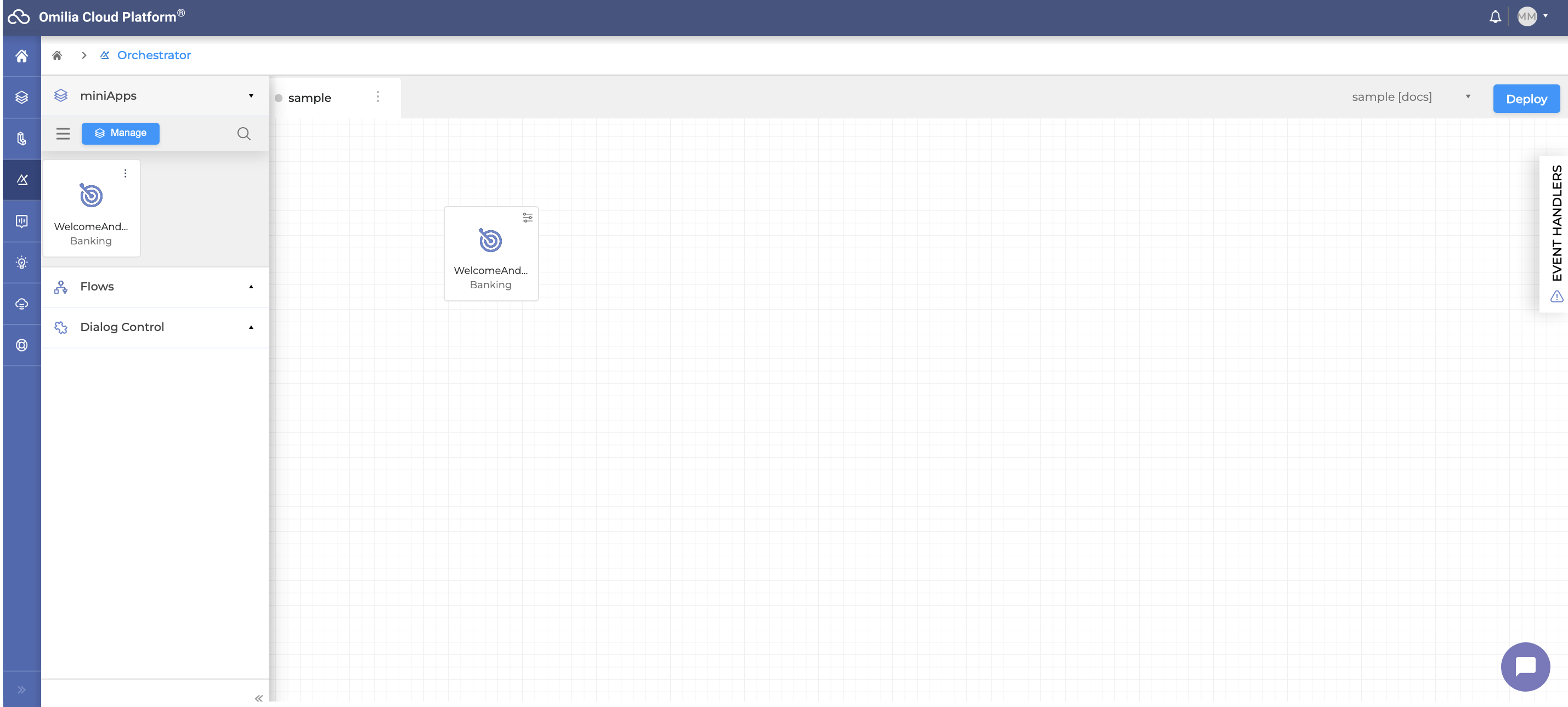Click search icon in miniApps panel
This screenshot has height=707, width=1568.
coord(244,134)
